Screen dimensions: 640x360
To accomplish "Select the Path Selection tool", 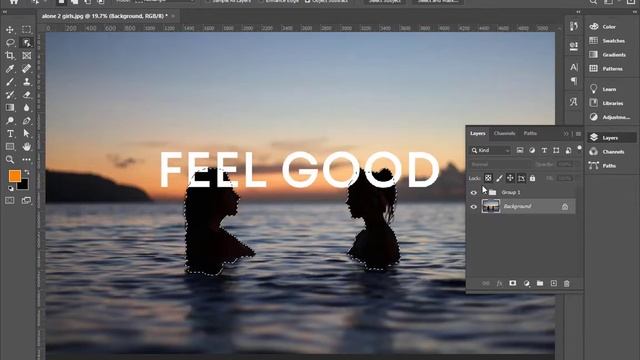I will pyautogui.click(x=27, y=133).
